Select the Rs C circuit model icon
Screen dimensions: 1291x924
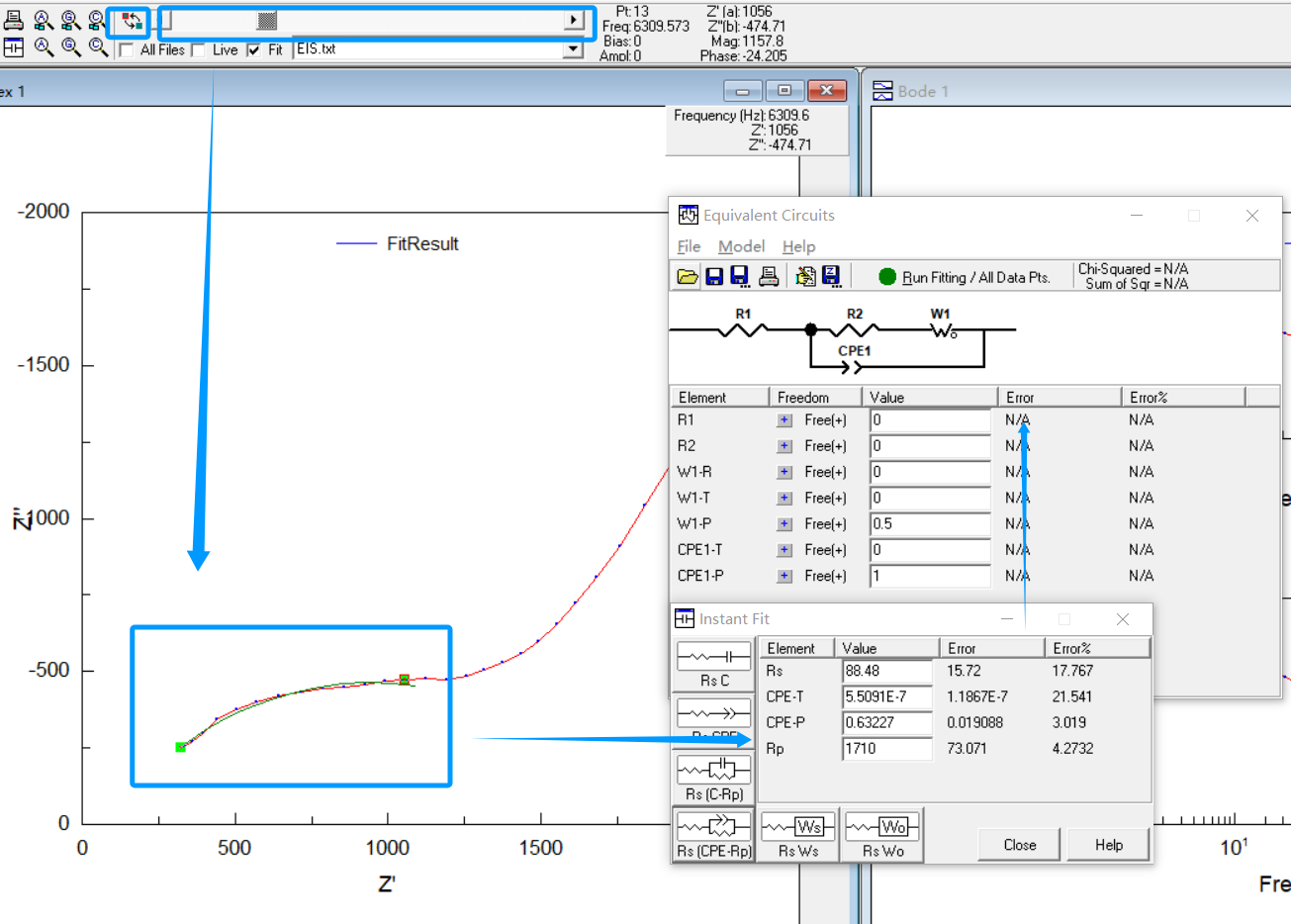(713, 665)
